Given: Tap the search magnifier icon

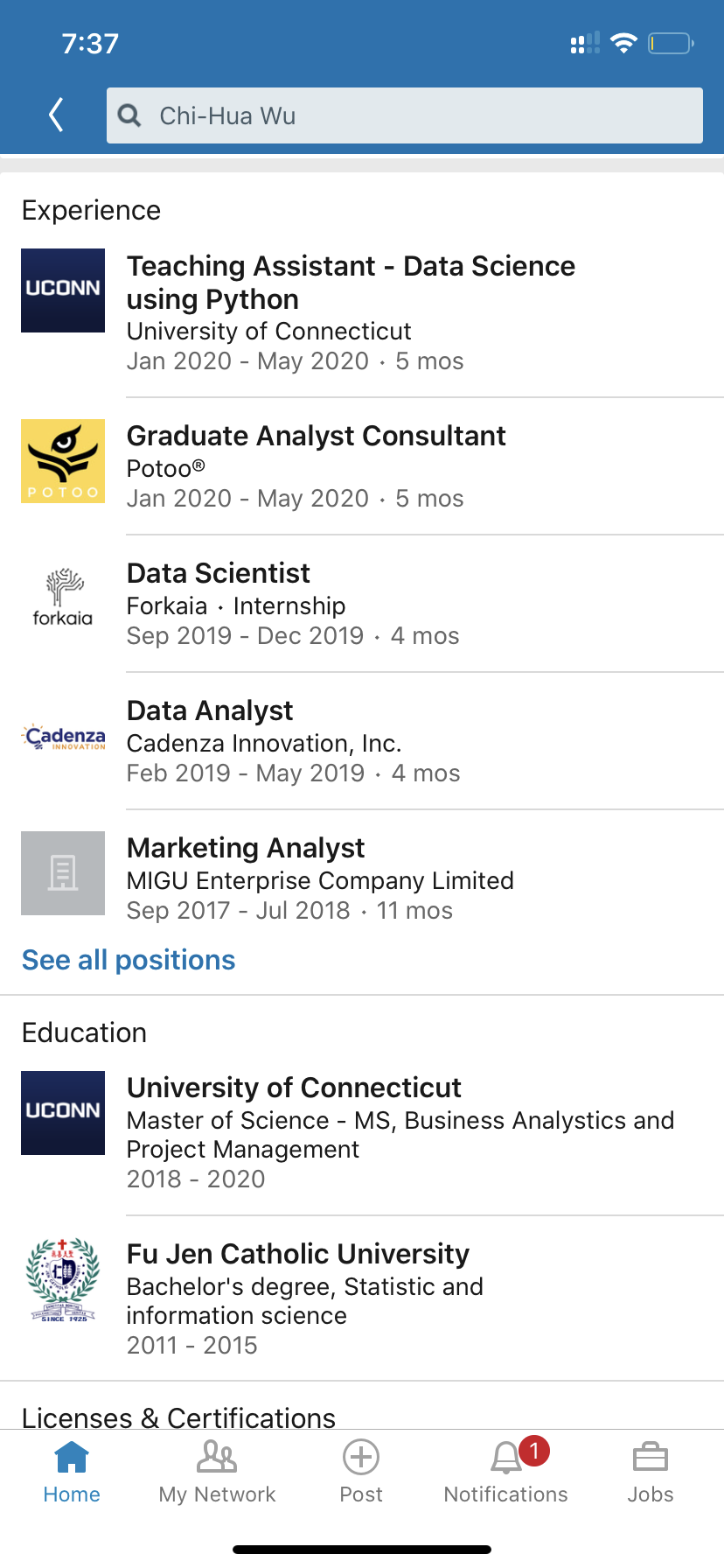Looking at the screenshot, I should pos(129,115).
